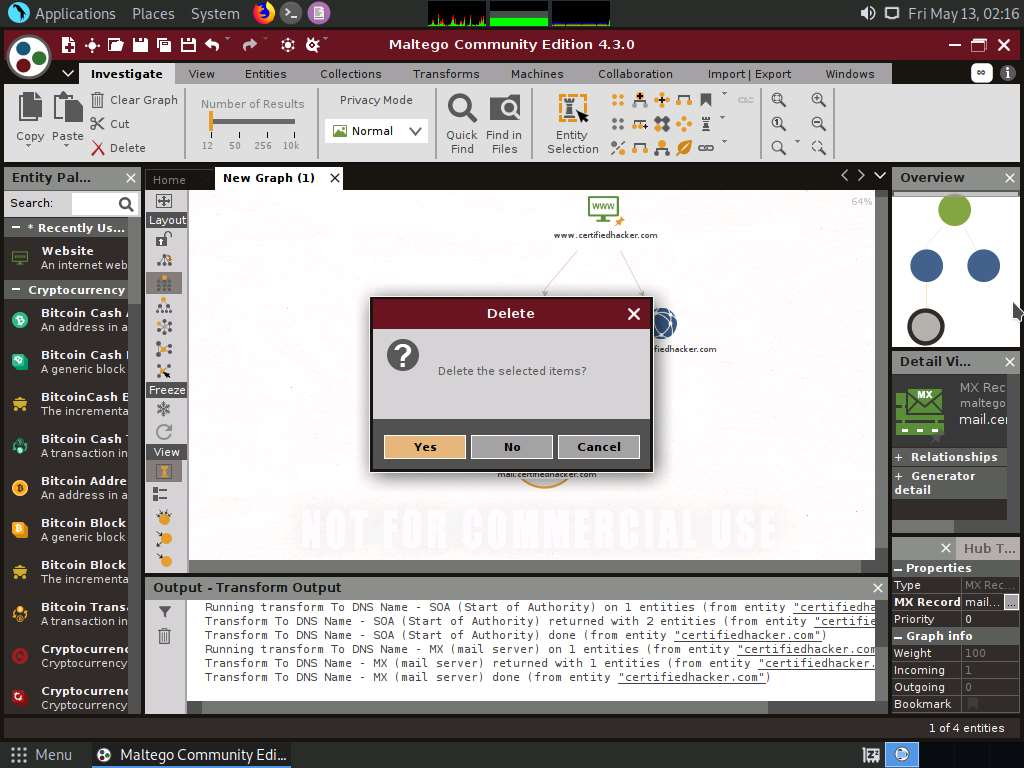The height and width of the screenshot is (768, 1024).
Task: Click the Delete option in the ribbon
Action: (118, 148)
